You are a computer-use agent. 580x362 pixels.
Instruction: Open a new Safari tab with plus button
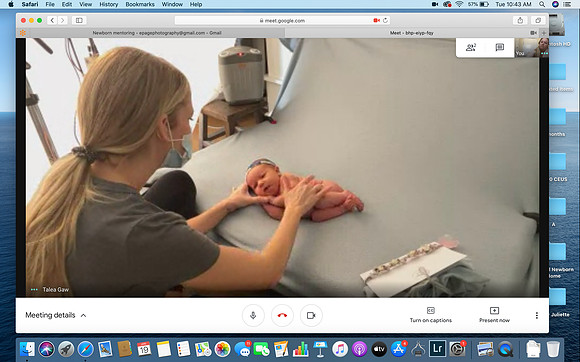(544, 33)
